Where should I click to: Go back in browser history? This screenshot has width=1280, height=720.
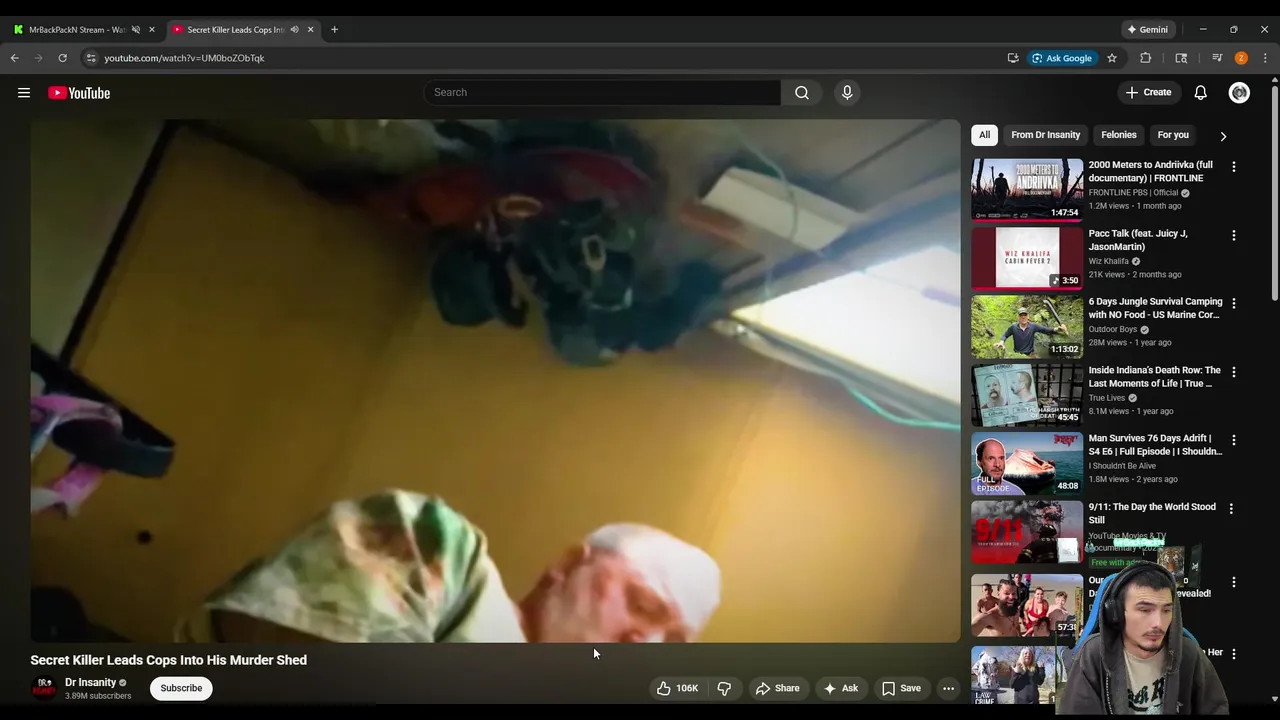pyautogui.click(x=15, y=58)
